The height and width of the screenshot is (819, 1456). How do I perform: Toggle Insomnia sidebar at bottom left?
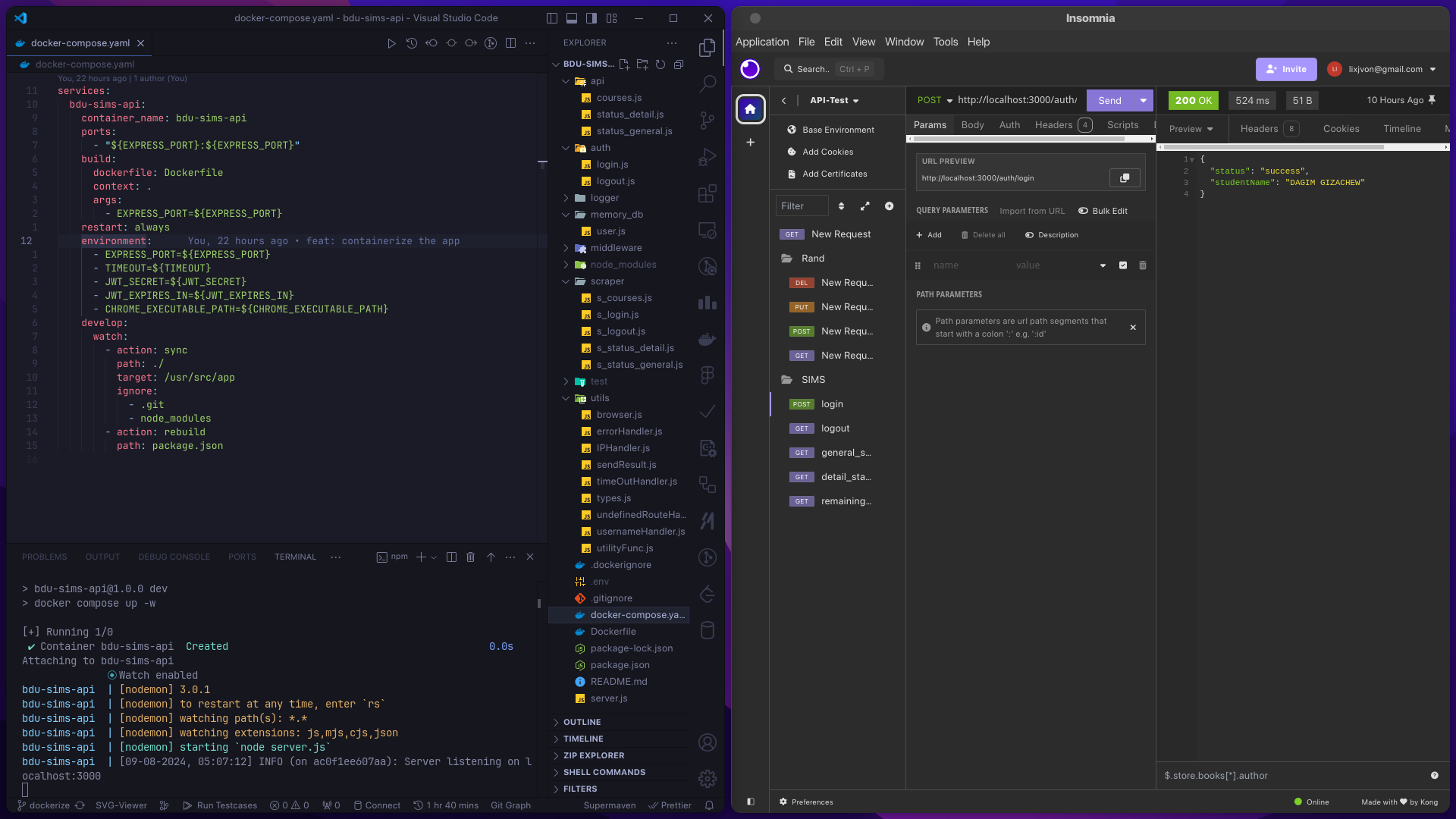pyautogui.click(x=750, y=802)
